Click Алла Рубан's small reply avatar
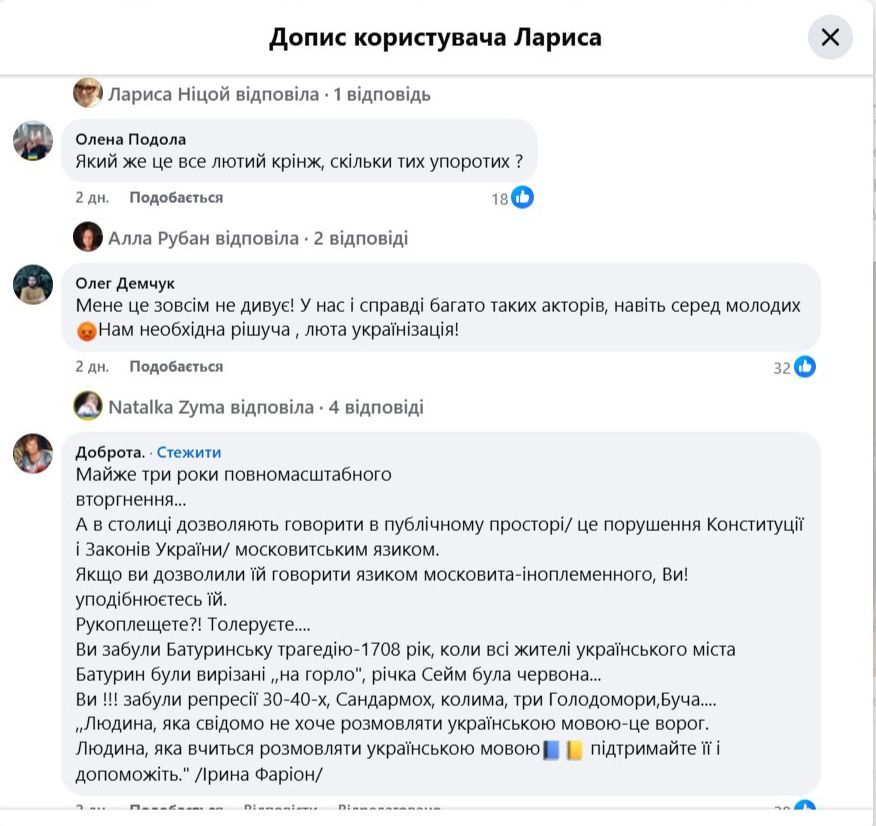876x826 pixels. pyautogui.click(x=88, y=238)
